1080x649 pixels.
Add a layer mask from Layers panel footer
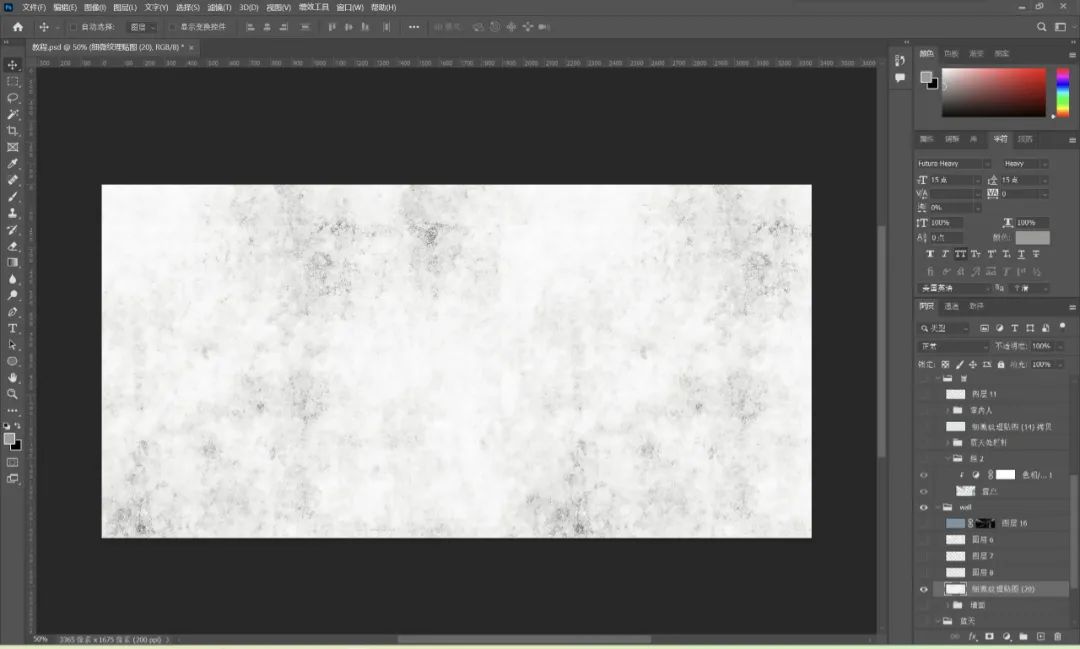tap(989, 637)
